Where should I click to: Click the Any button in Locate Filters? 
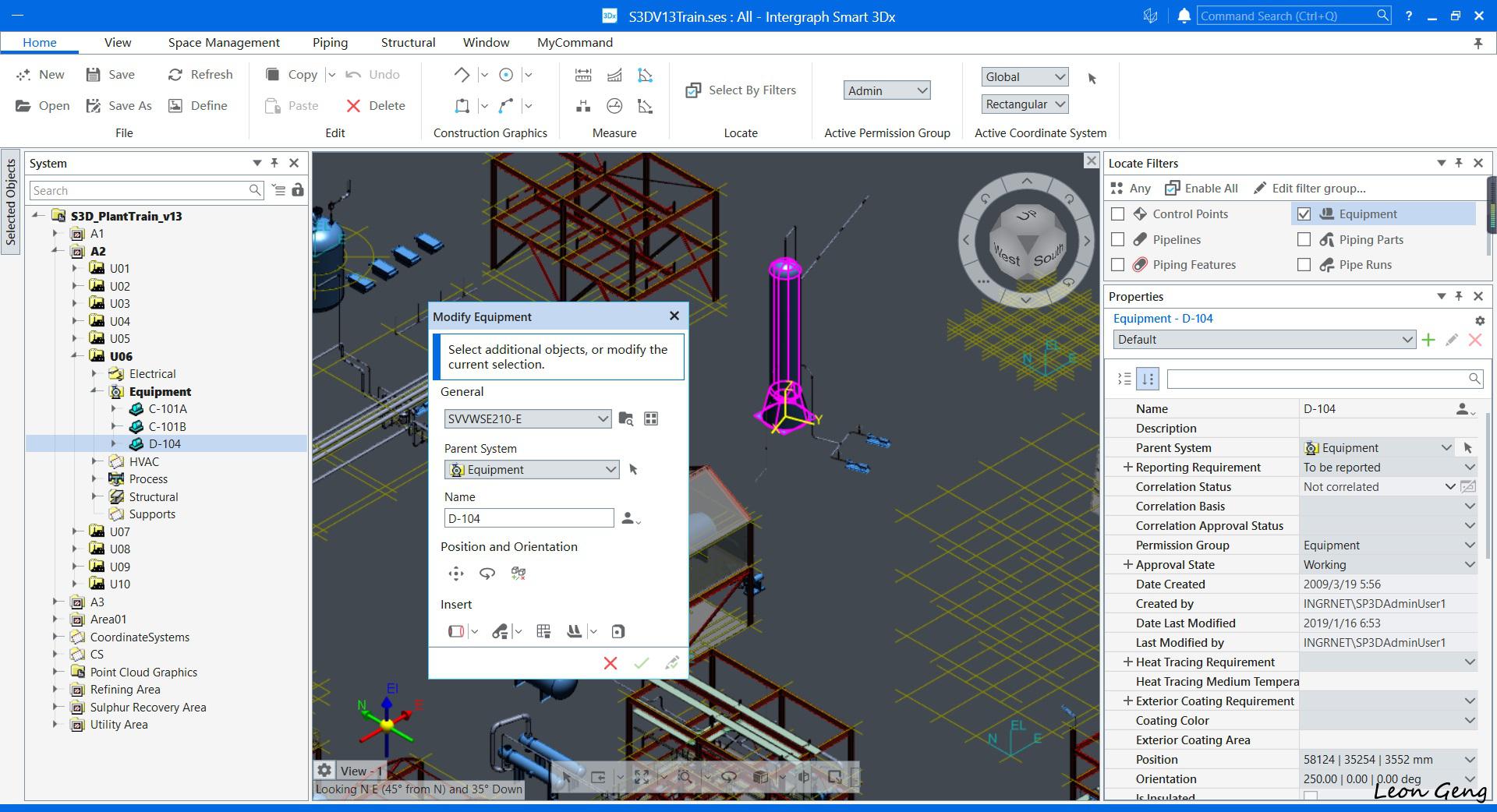1131,189
